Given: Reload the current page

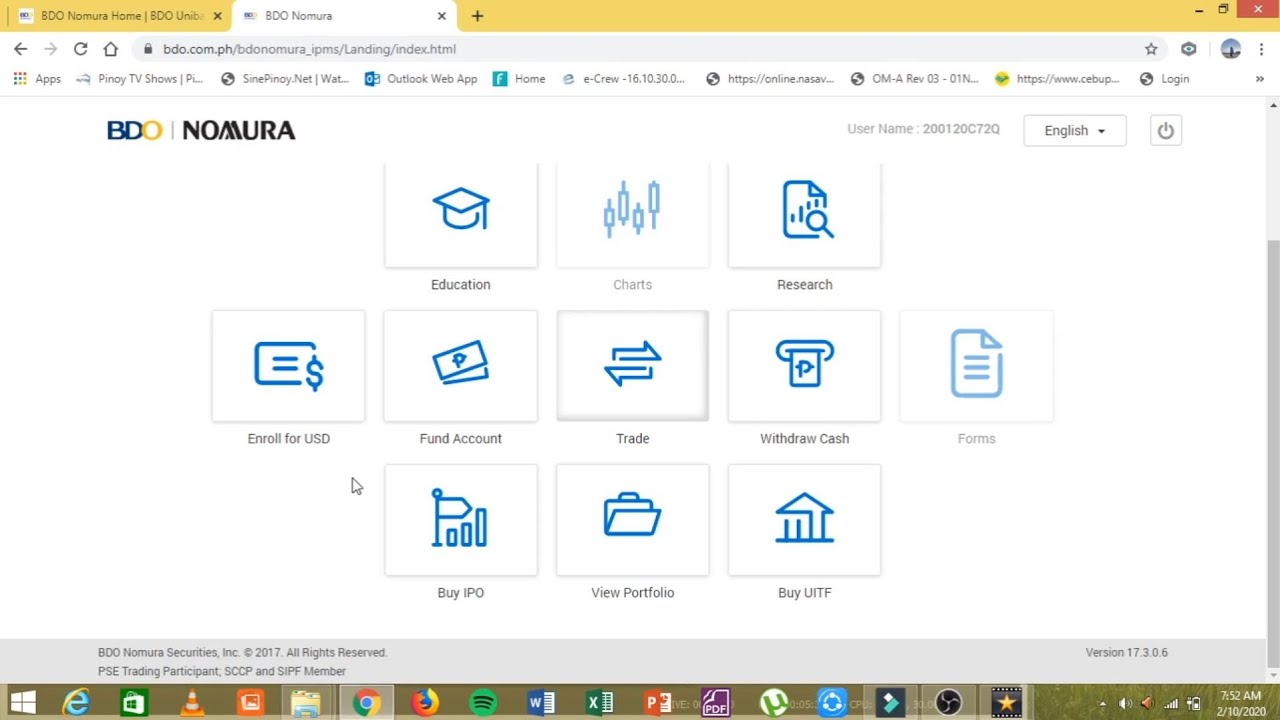Looking at the screenshot, I should [x=80, y=49].
